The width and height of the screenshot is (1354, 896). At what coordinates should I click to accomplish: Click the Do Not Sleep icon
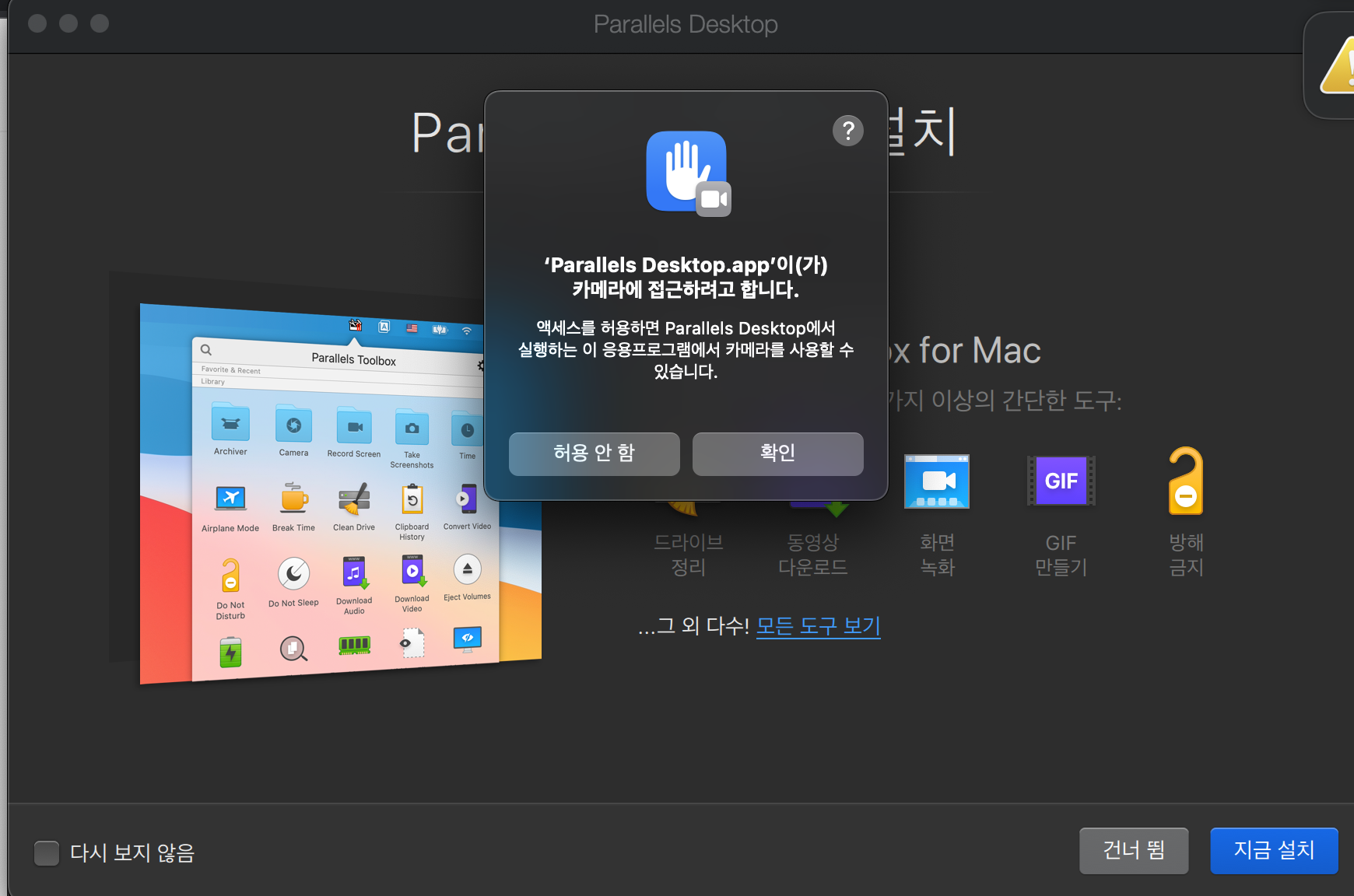click(294, 574)
